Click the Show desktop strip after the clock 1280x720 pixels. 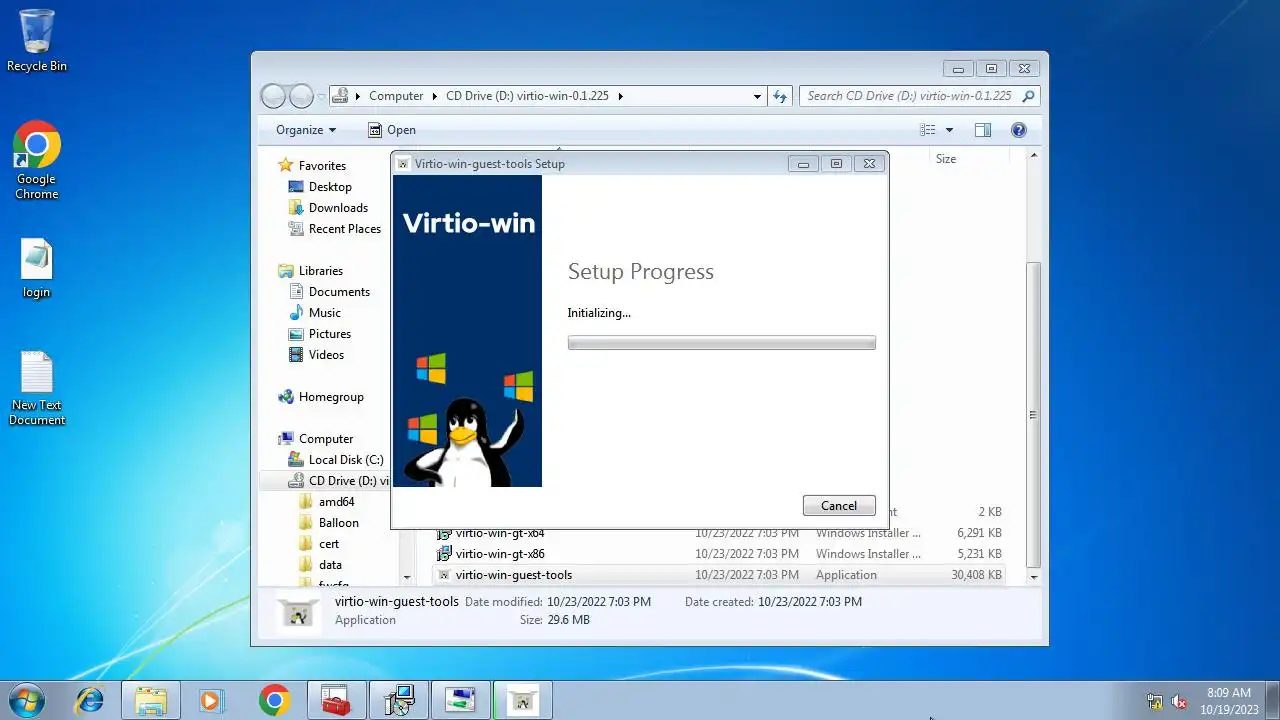pos(1272,700)
